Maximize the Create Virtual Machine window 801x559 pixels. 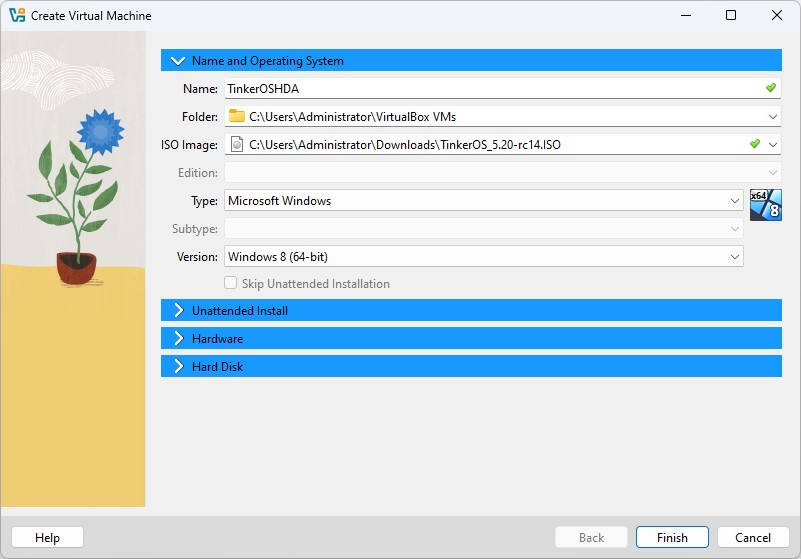click(731, 15)
